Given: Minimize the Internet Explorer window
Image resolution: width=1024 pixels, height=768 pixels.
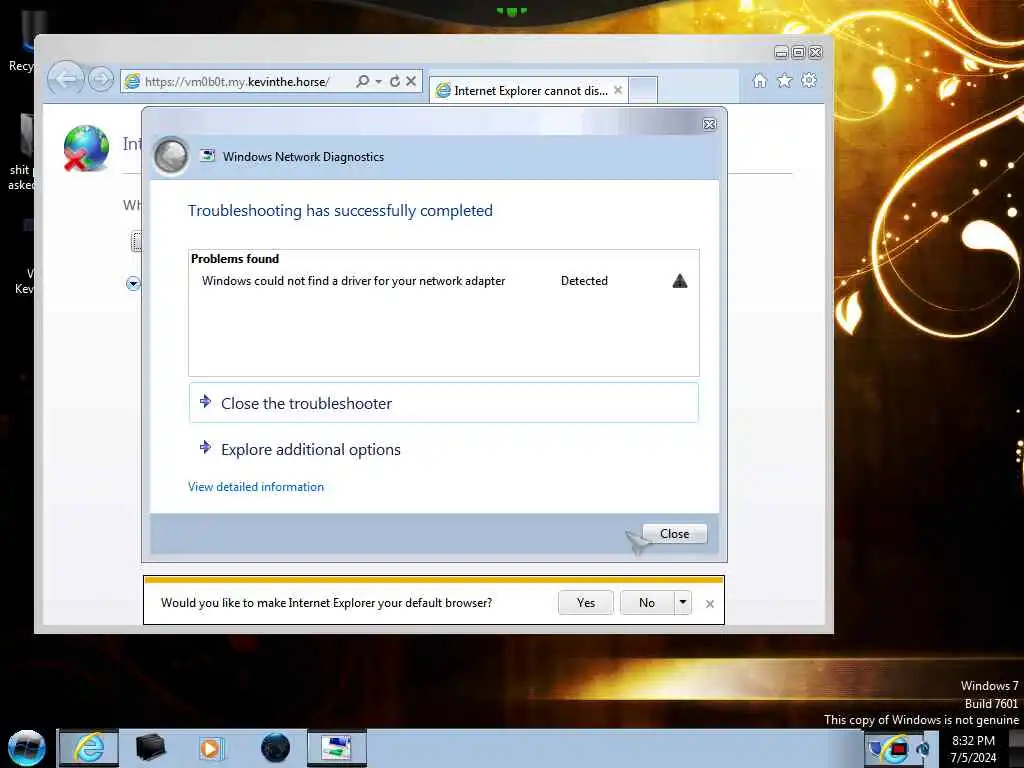Looking at the screenshot, I should tap(781, 52).
